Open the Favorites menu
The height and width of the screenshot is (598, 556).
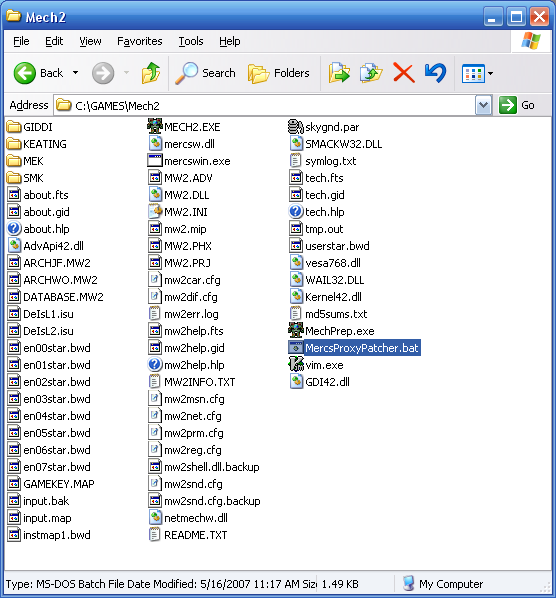tap(140, 41)
